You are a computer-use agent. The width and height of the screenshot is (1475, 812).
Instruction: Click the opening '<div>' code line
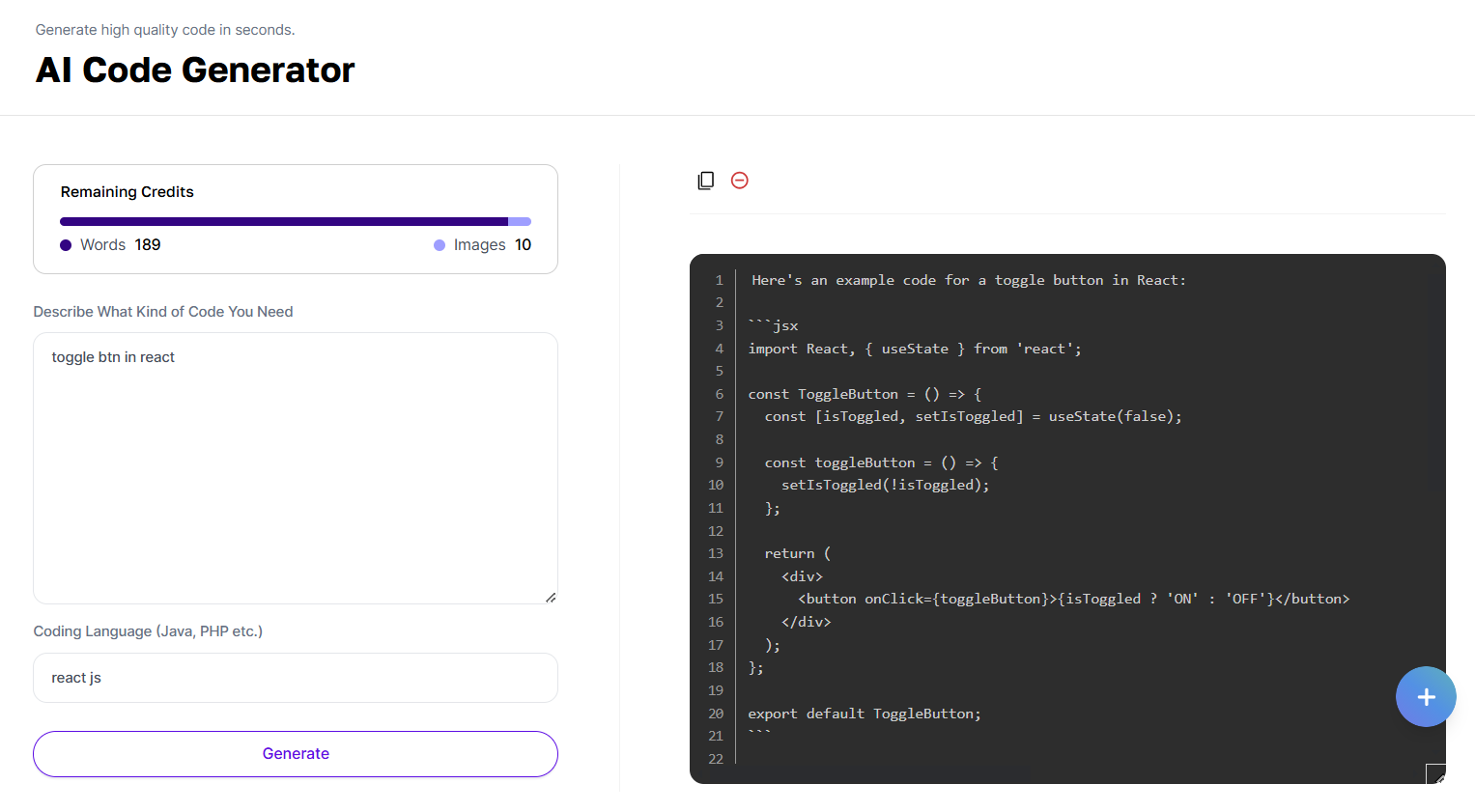point(802,576)
